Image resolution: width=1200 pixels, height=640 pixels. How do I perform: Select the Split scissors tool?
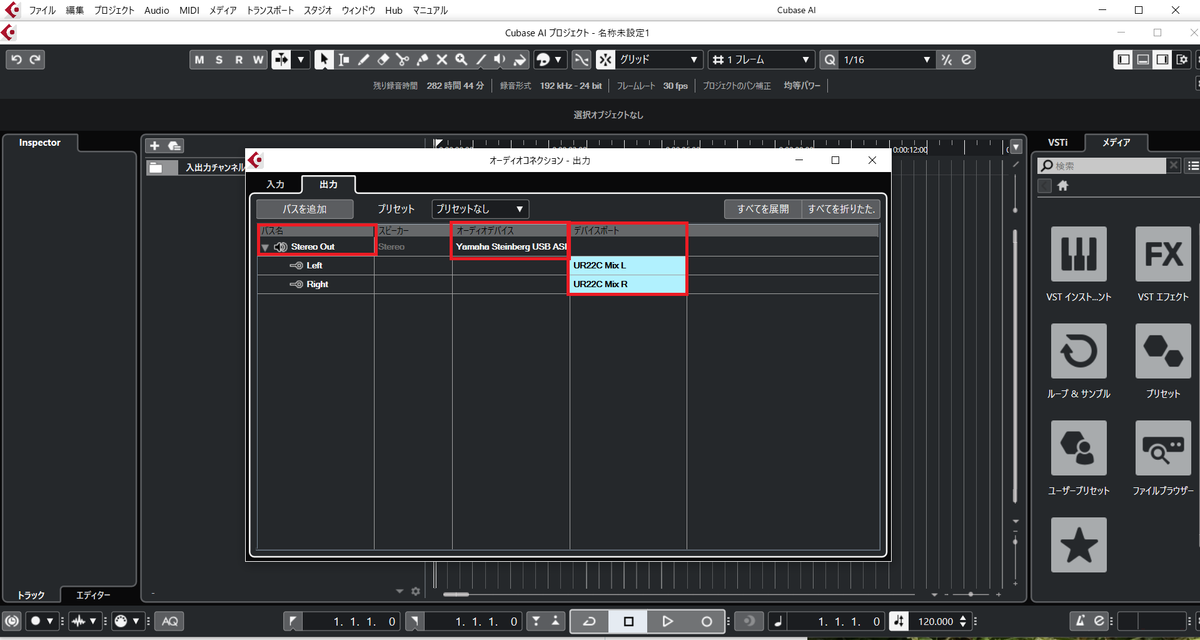click(403, 60)
